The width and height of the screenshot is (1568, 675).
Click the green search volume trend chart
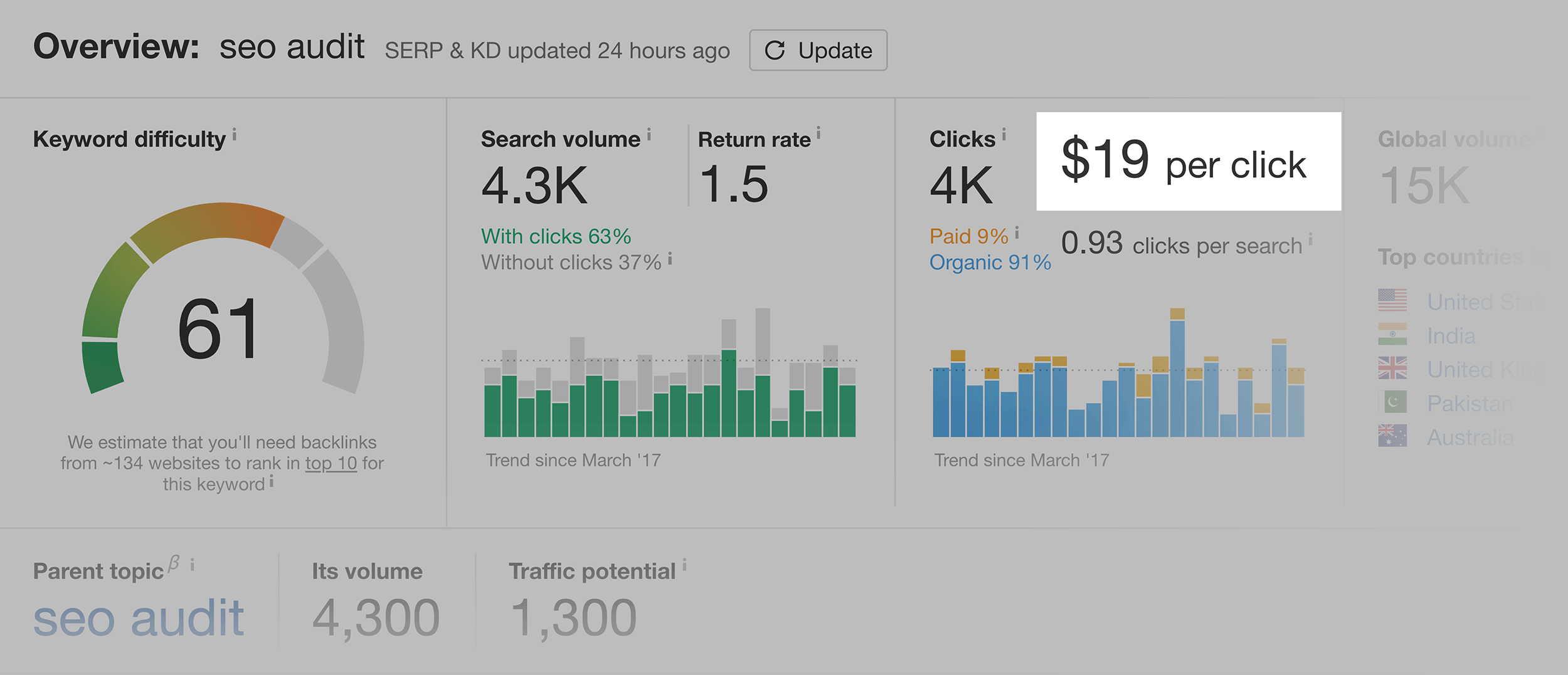click(x=670, y=372)
